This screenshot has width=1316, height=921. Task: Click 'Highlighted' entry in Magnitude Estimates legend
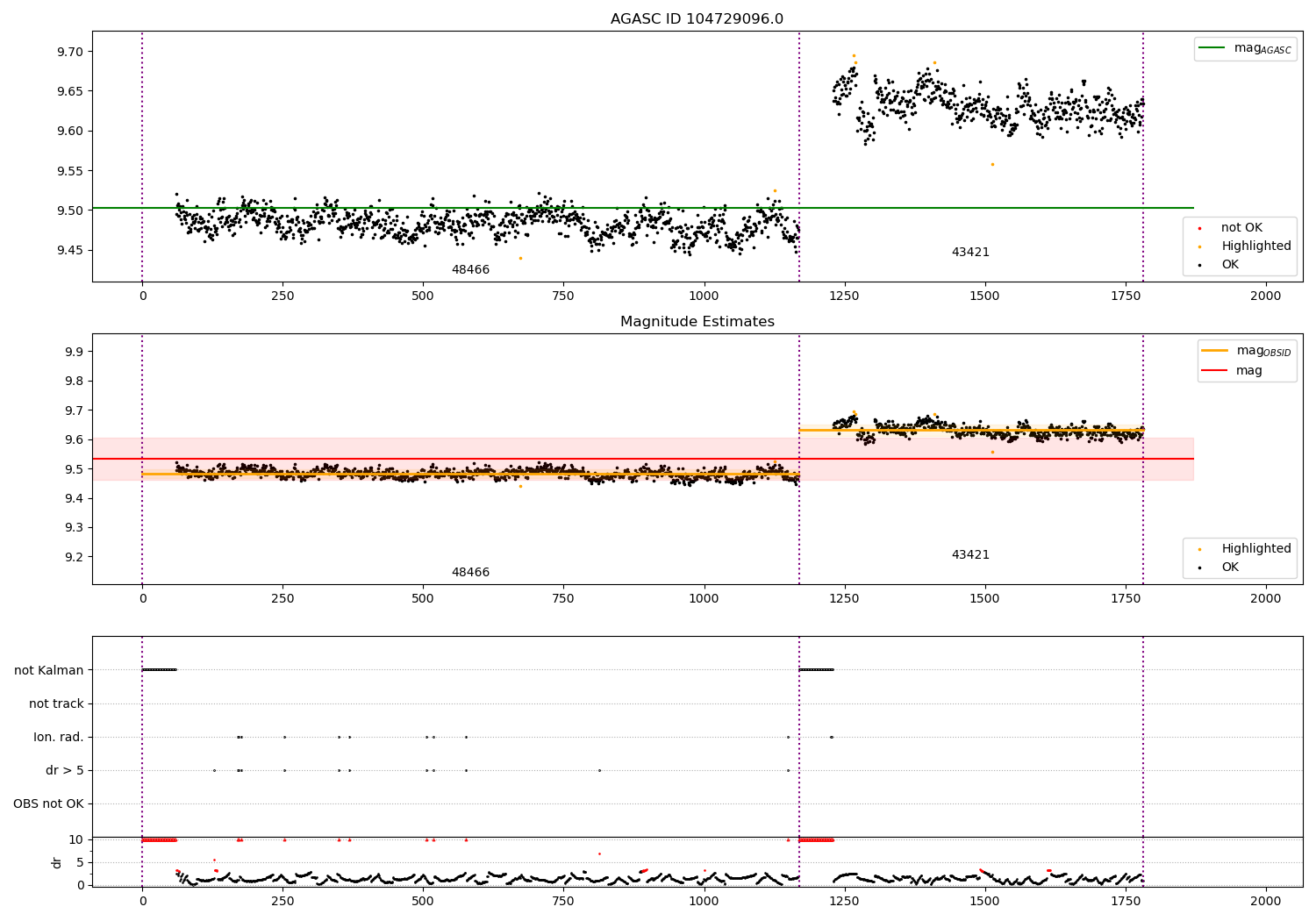coord(1255,549)
